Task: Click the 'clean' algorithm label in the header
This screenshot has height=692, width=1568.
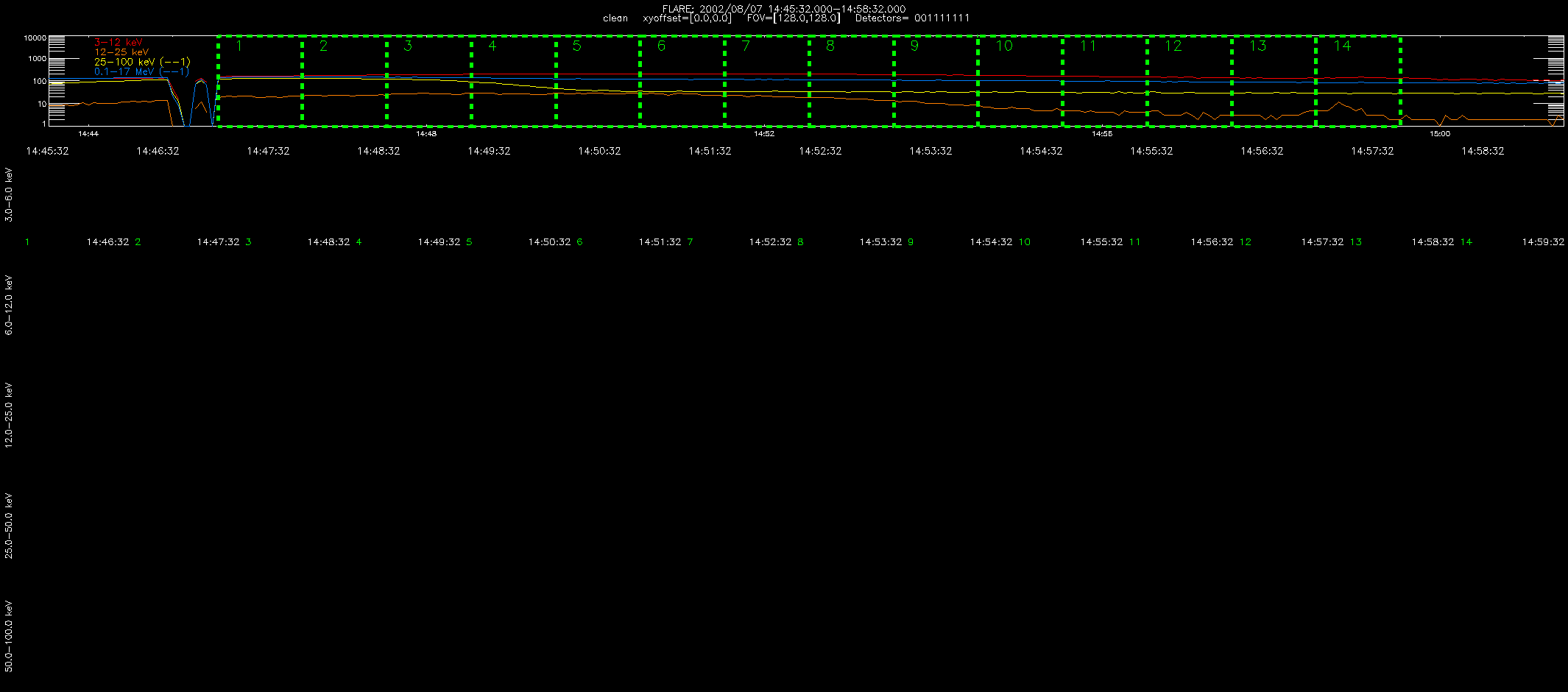Action: click(615, 18)
